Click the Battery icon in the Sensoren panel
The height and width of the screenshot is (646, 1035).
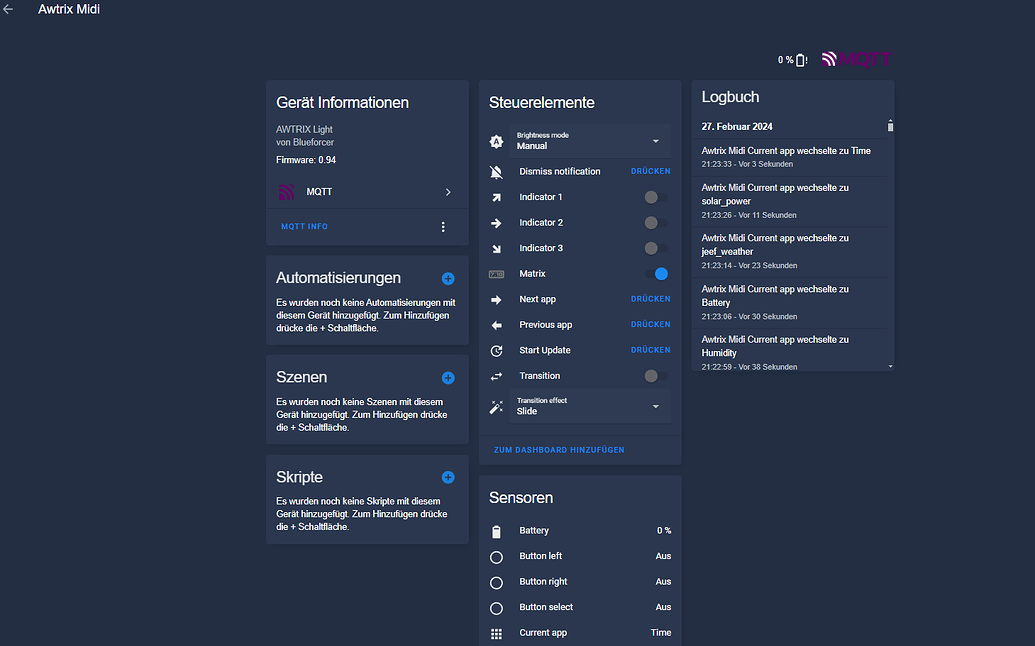tap(496, 530)
